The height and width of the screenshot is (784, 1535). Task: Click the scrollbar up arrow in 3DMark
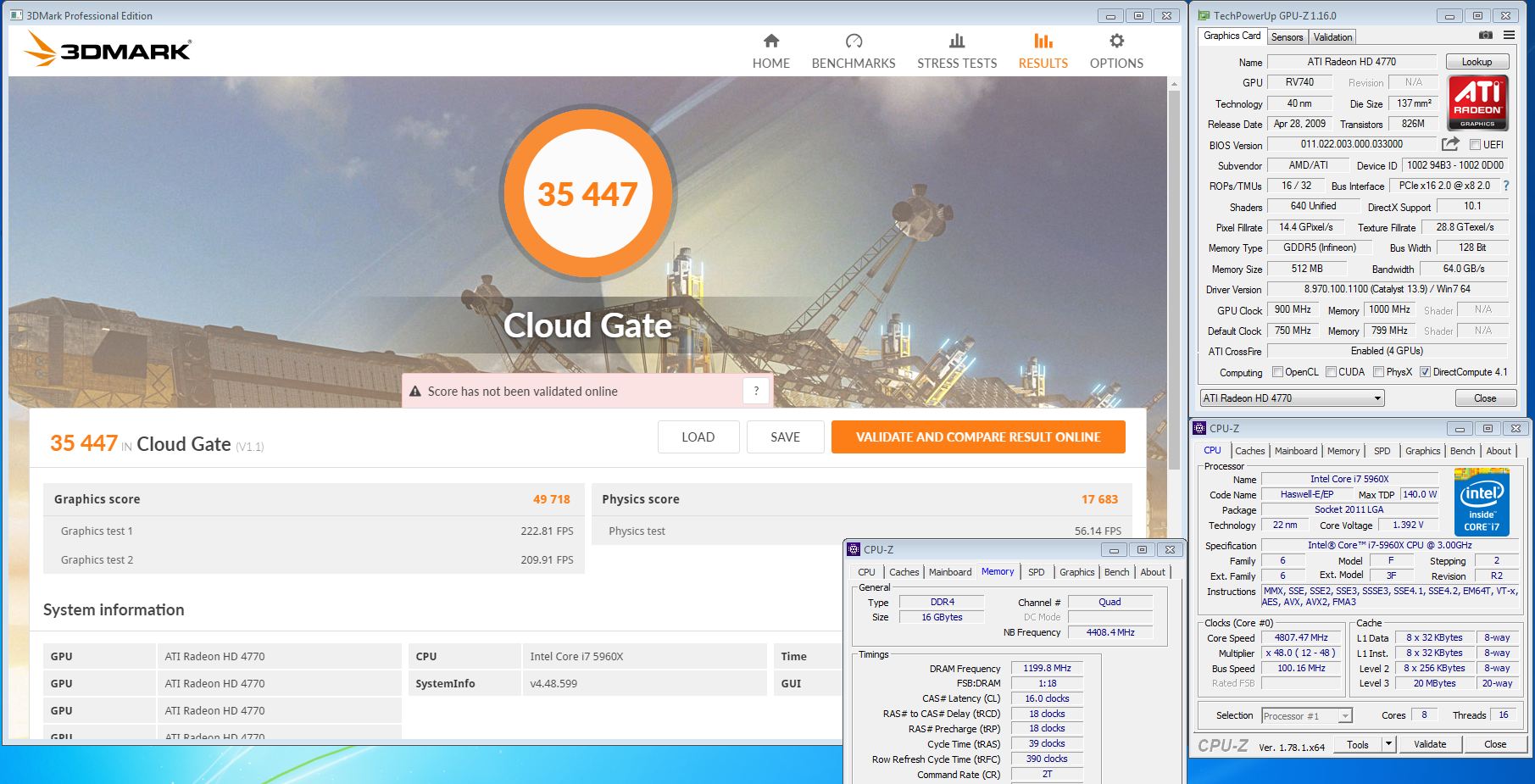(x=1173, y=84)
